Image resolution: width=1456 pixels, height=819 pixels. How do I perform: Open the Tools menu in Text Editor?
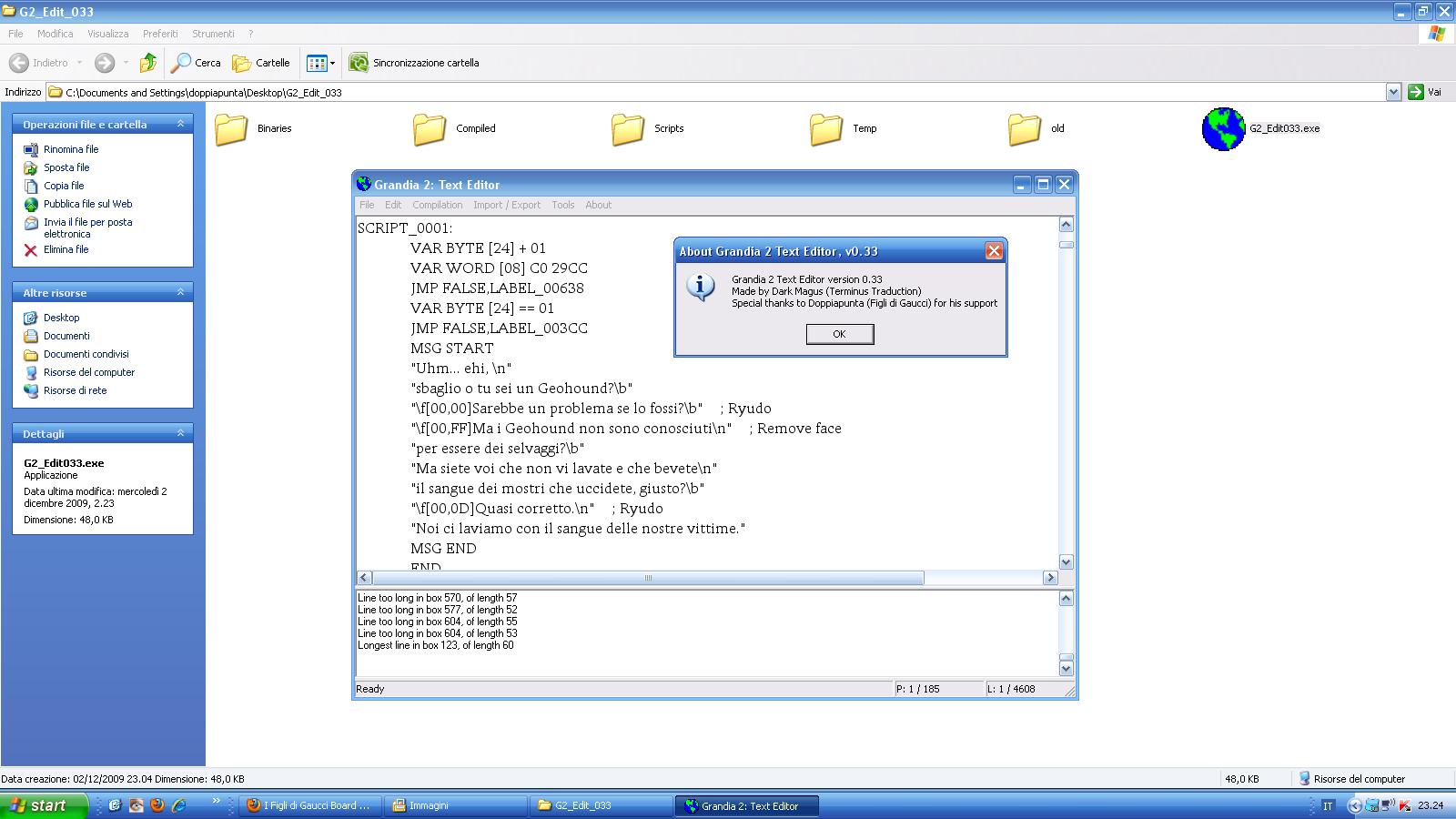(562, 205)
